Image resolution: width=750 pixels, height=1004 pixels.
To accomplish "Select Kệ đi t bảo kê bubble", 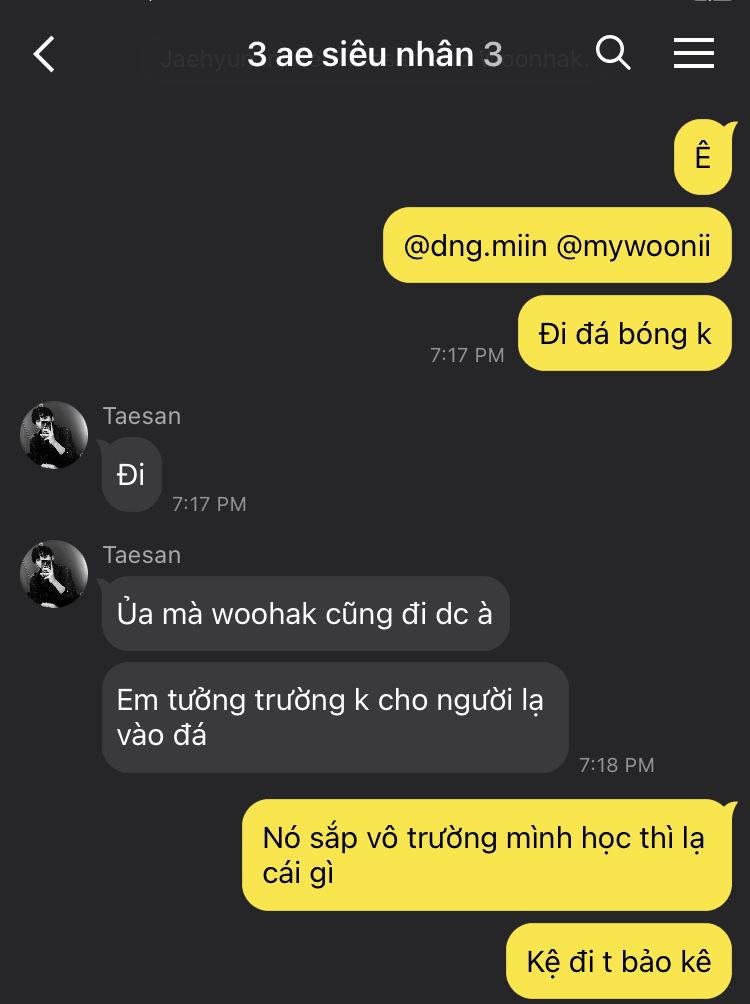I will tap(619, 961).
